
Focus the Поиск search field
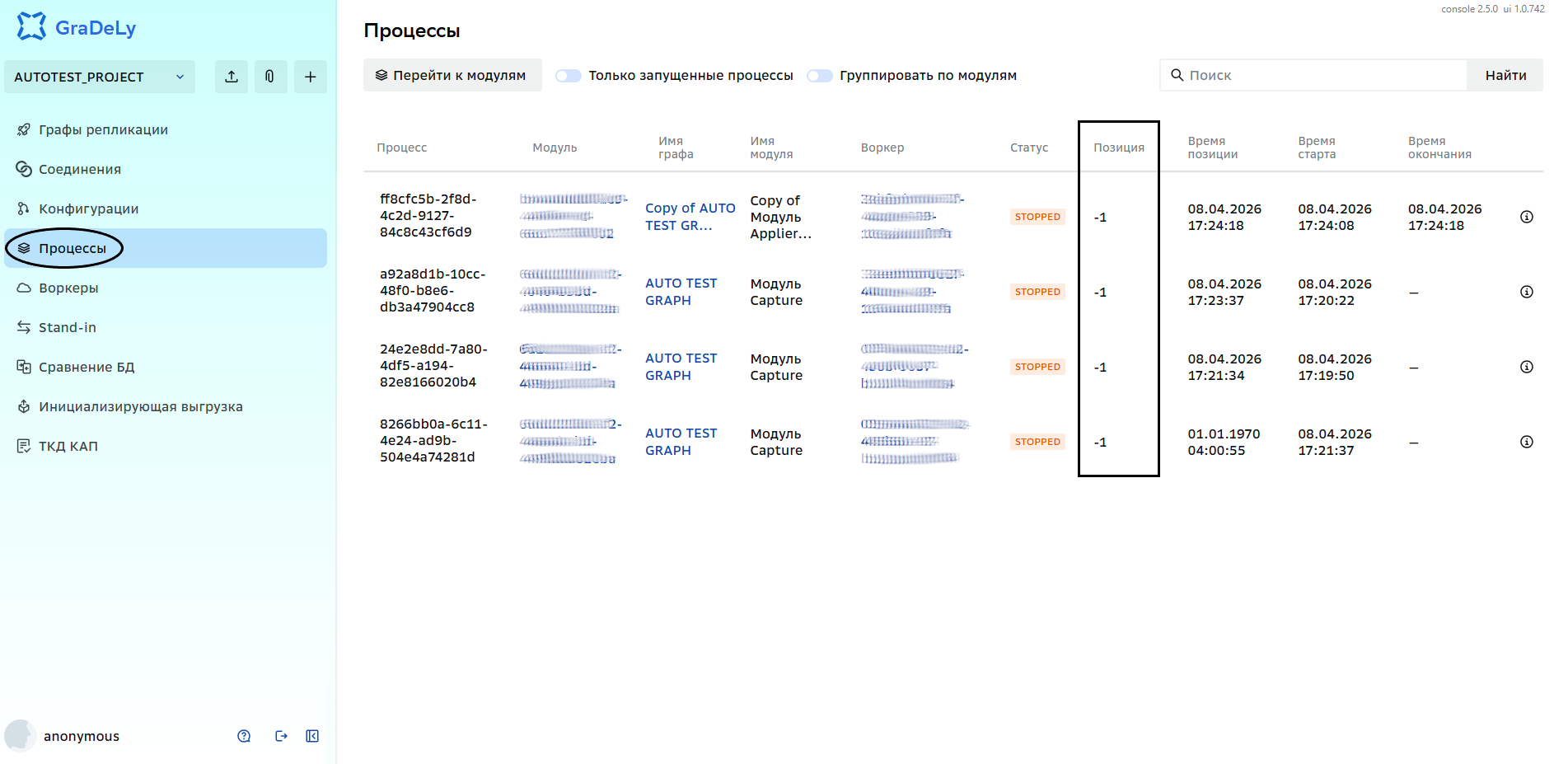point(1313,75)
